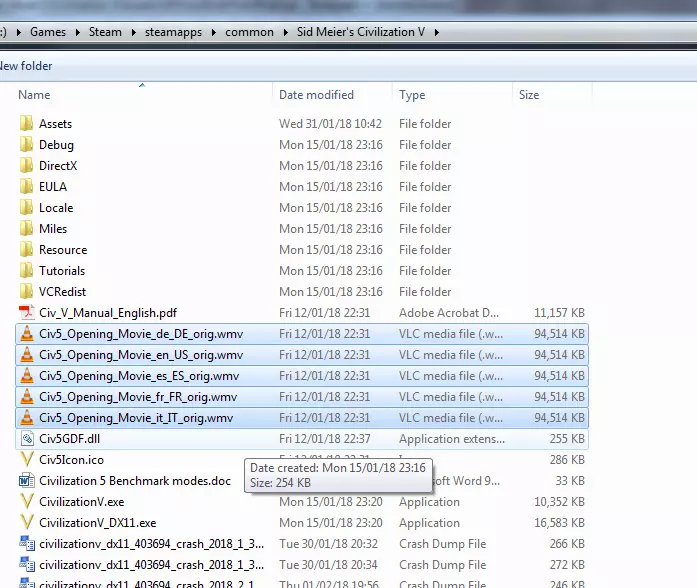Click the New folder toolbar button
697x588 pixels.
tap(26, 66)
